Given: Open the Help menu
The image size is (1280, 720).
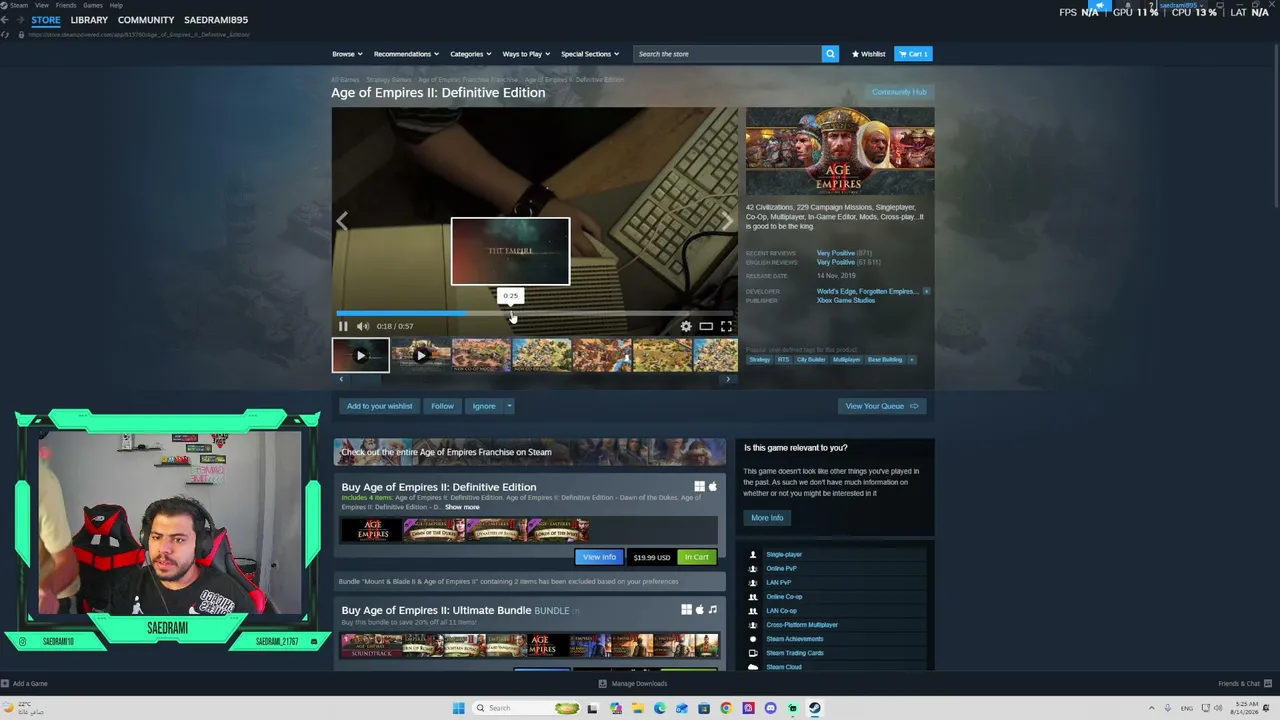Looking at the screenshot, I should tap(116, 5).
